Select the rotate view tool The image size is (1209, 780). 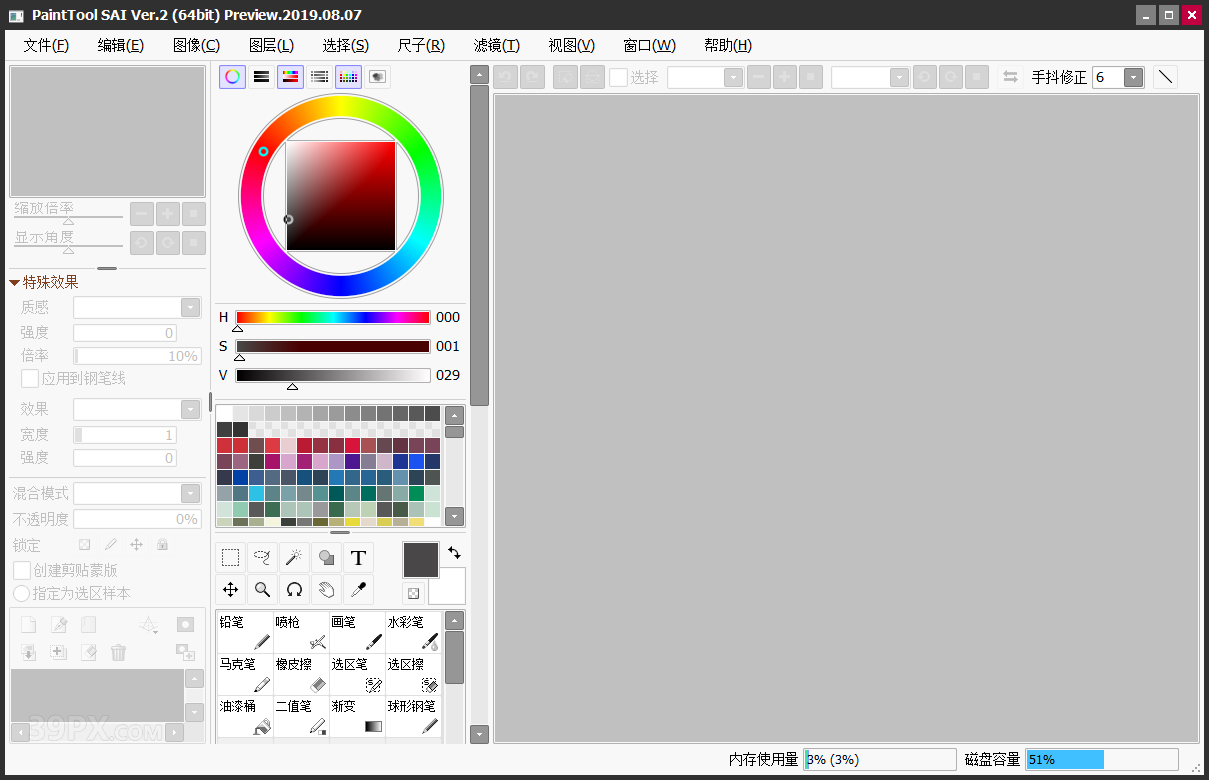294,590
